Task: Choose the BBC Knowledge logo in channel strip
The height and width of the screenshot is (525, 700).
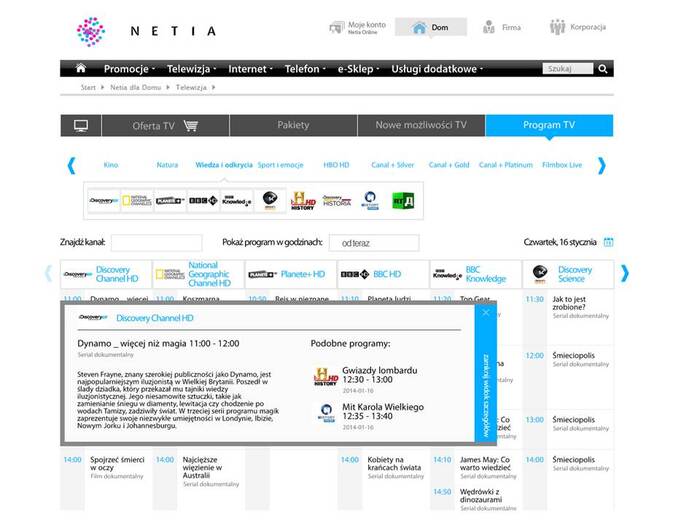Action: point(237,201)
